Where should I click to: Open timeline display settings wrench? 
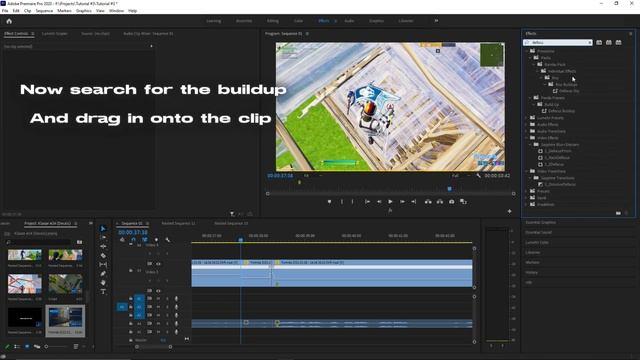(x=168, y=240)
